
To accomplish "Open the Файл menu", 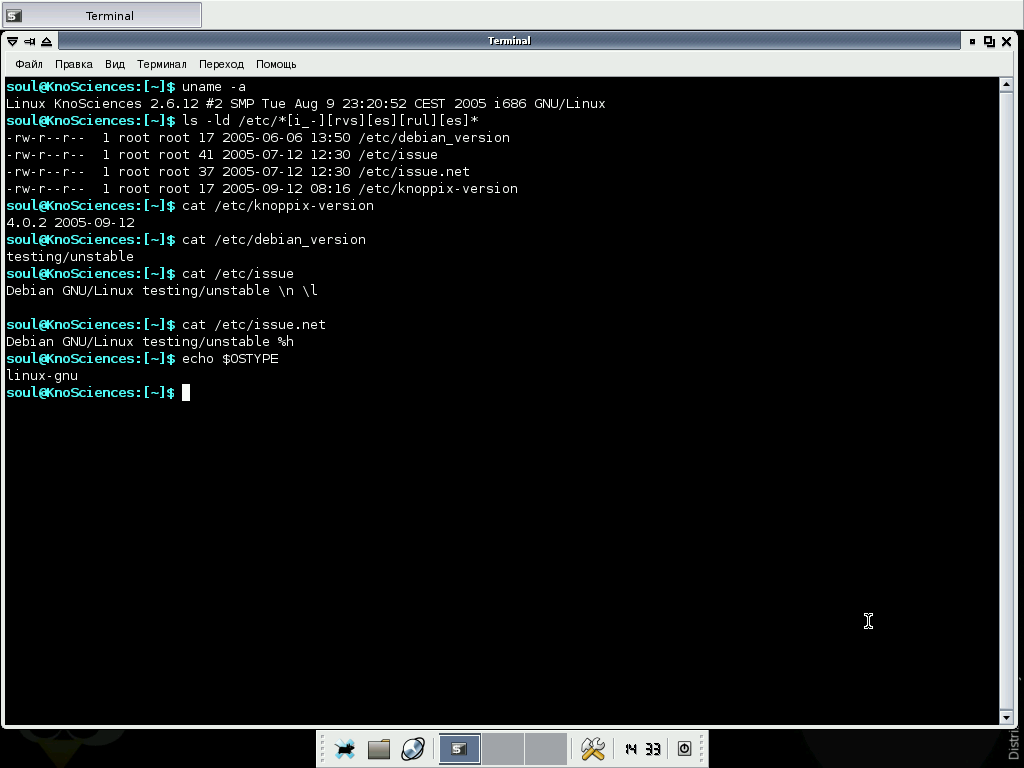I will click(29, 64).
